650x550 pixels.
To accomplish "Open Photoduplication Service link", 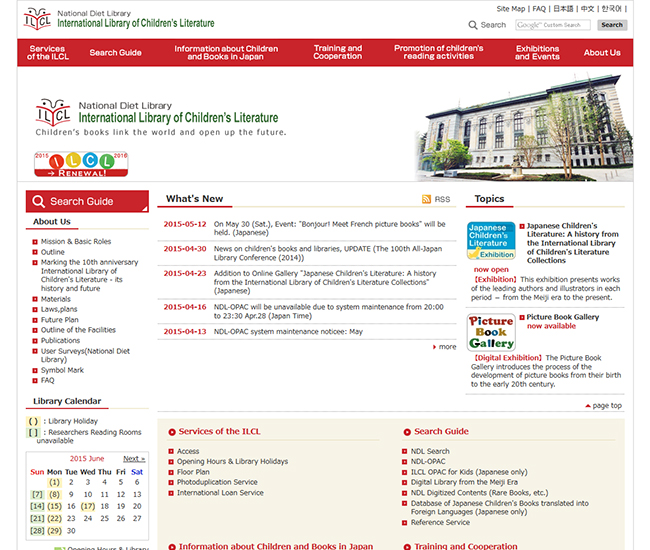I will pos(217,482).
